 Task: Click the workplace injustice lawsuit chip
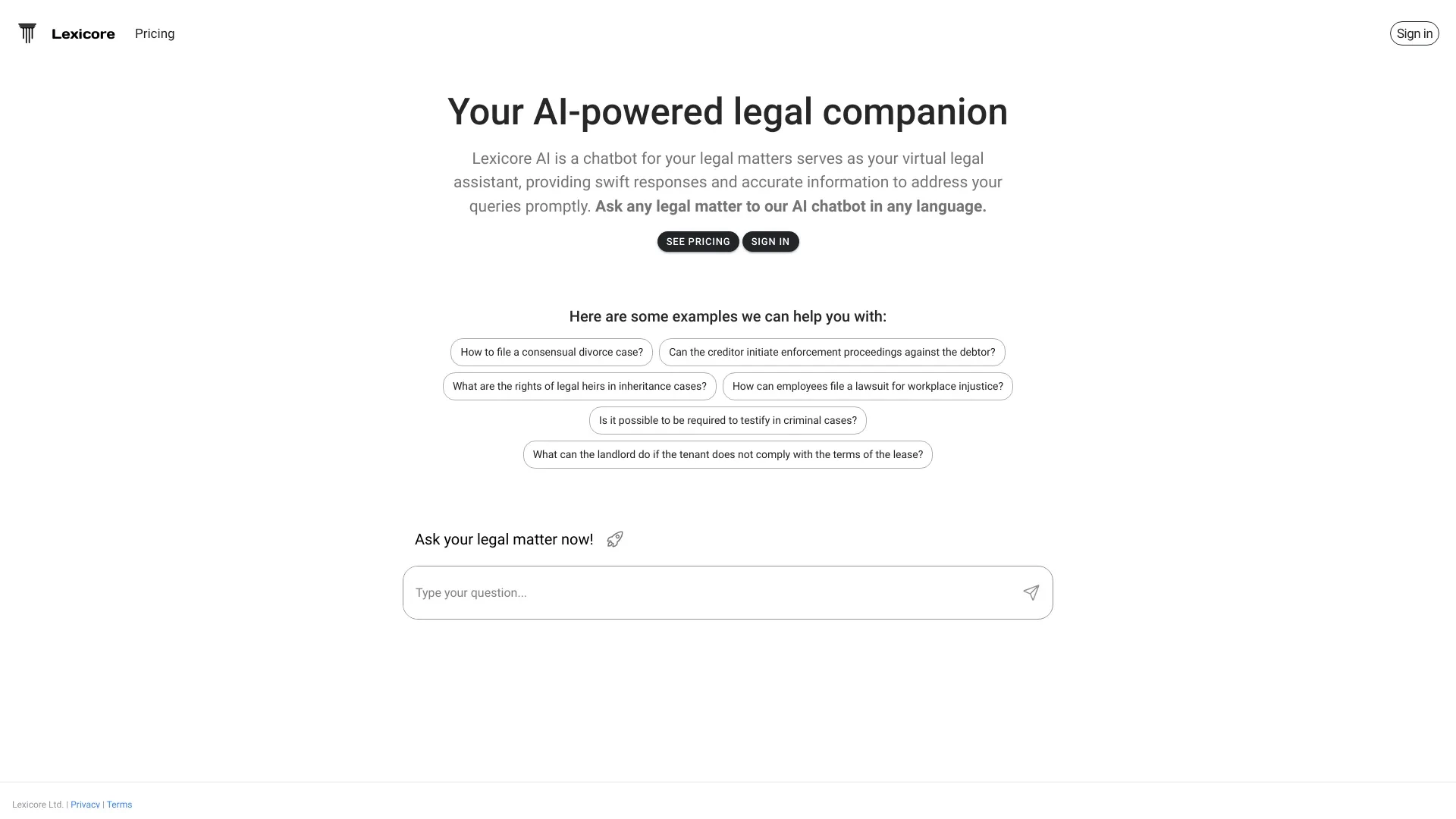click(867, 386)
